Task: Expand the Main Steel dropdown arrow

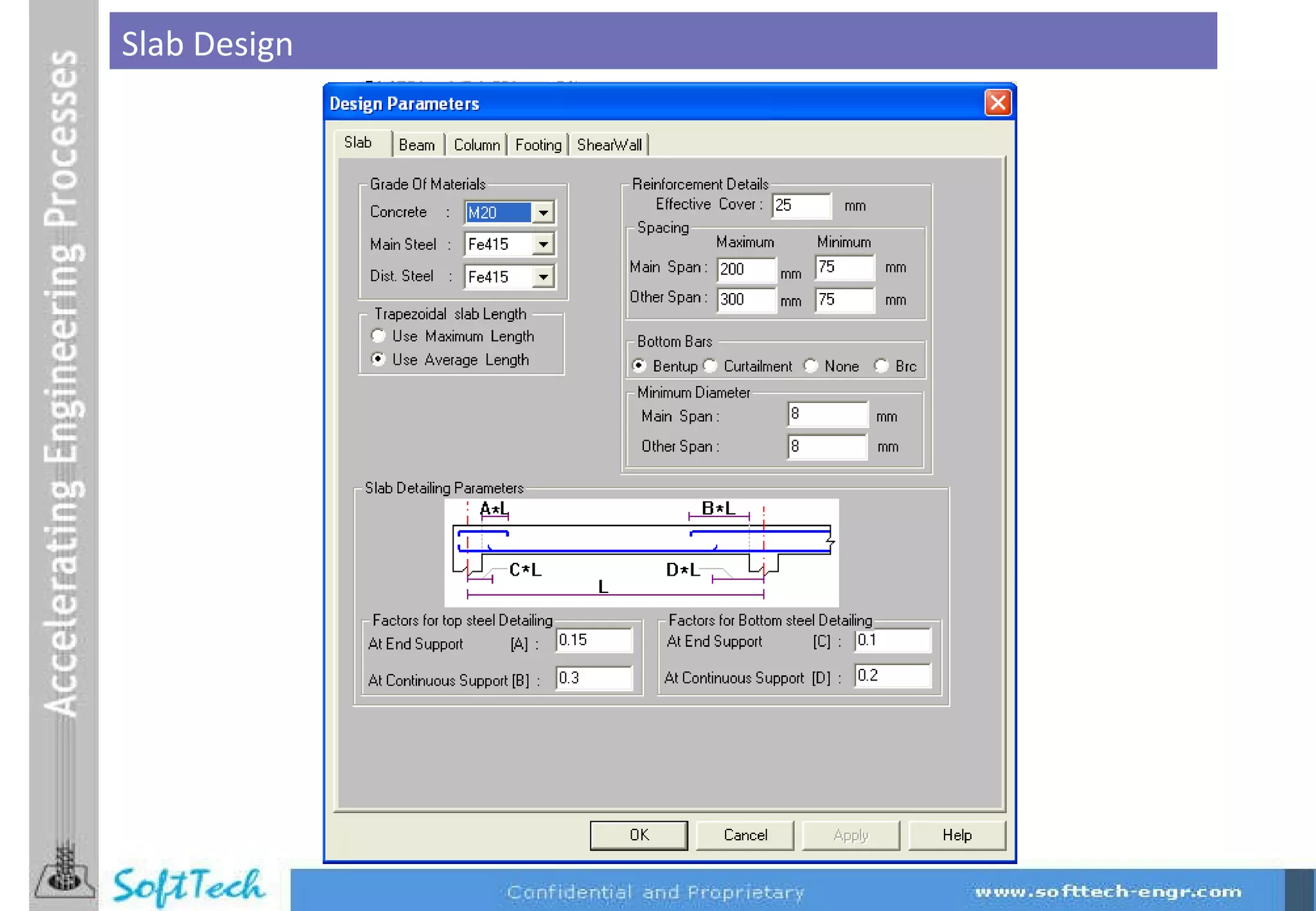Action: coord(544,245)
